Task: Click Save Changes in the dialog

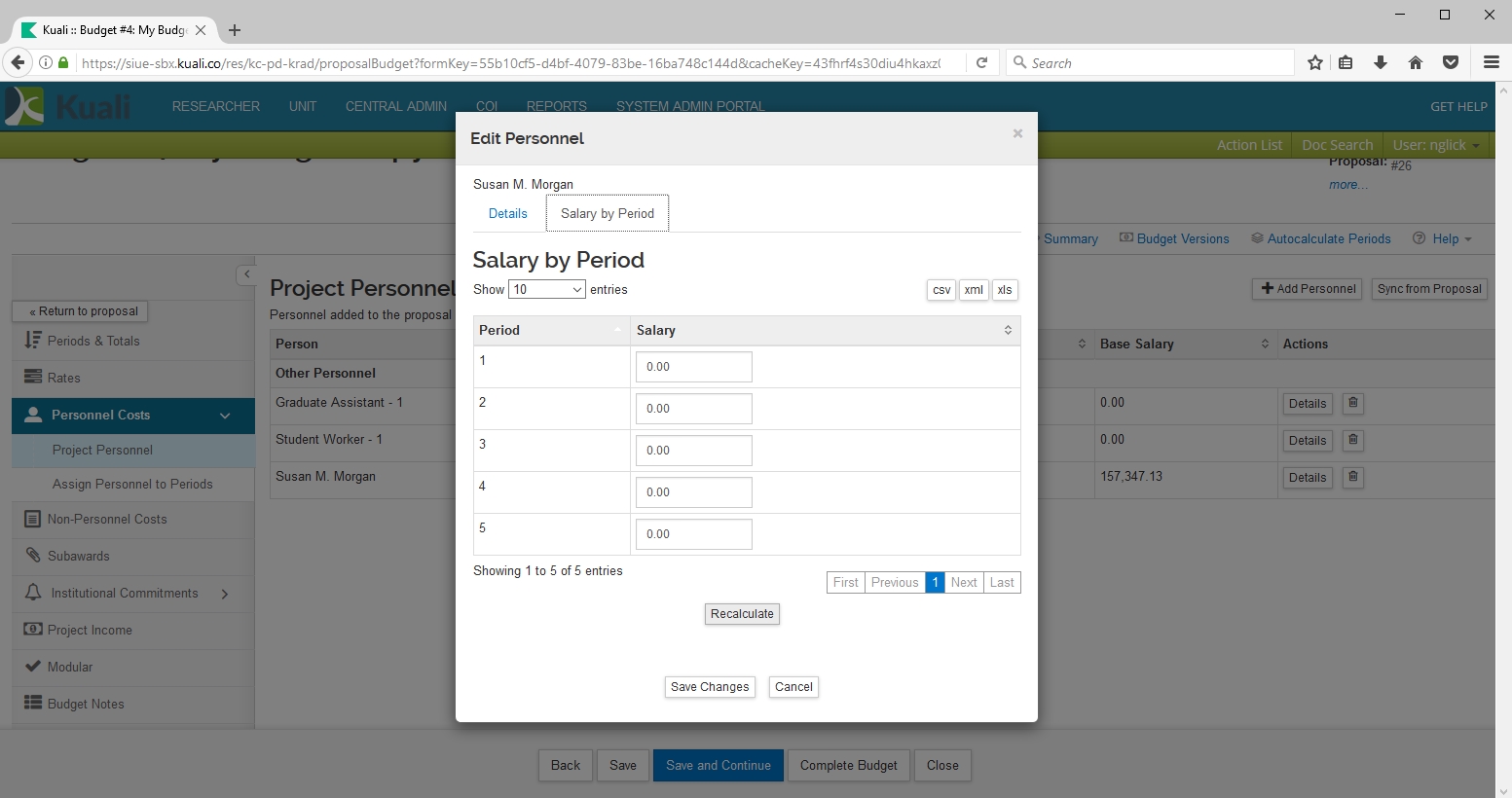Action: [710, 687]
